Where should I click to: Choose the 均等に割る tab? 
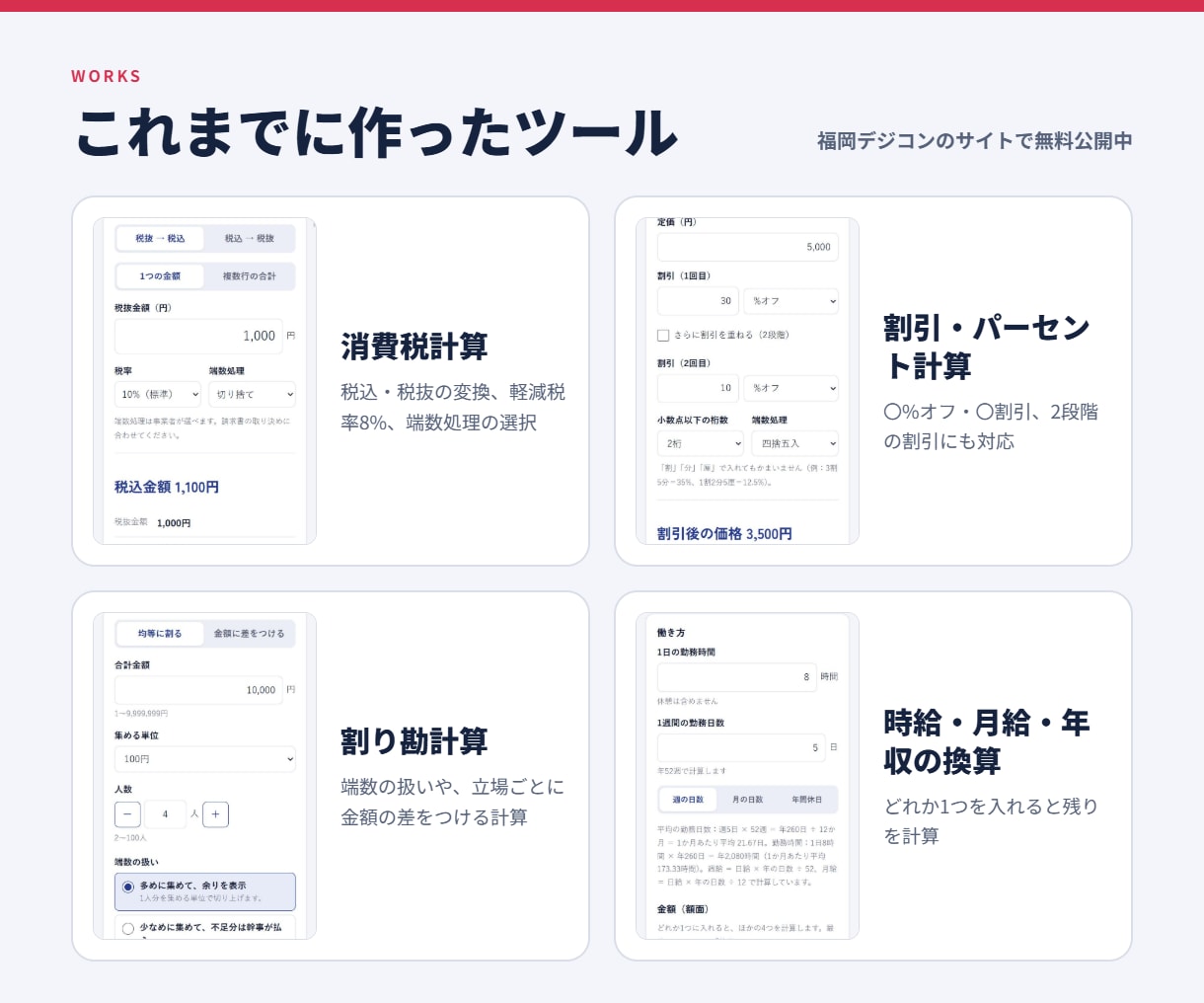[x=160, y=634]
